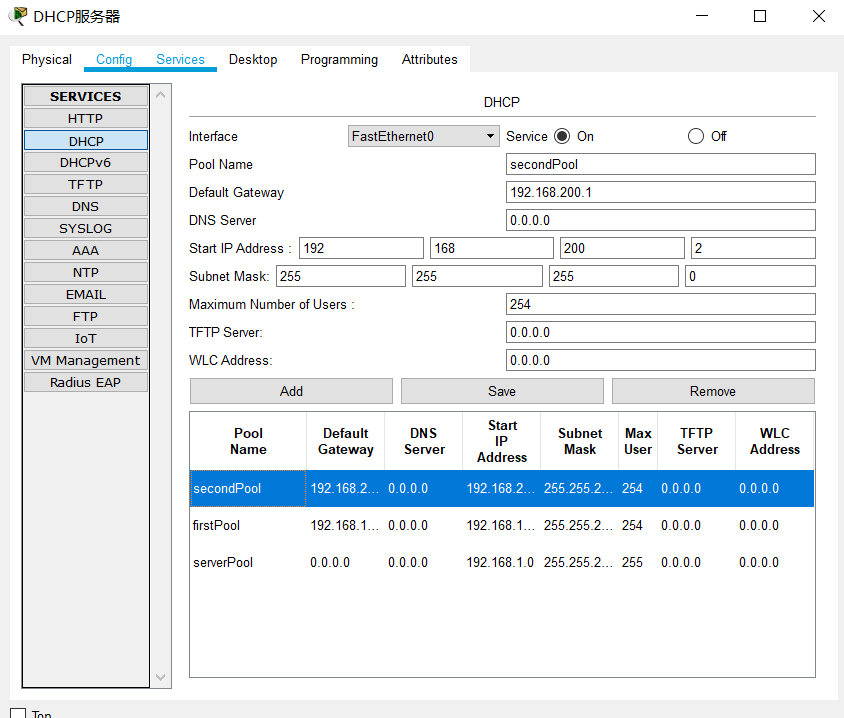
Task: Switch to the Physical tab
Action: (x=47, y=59)
